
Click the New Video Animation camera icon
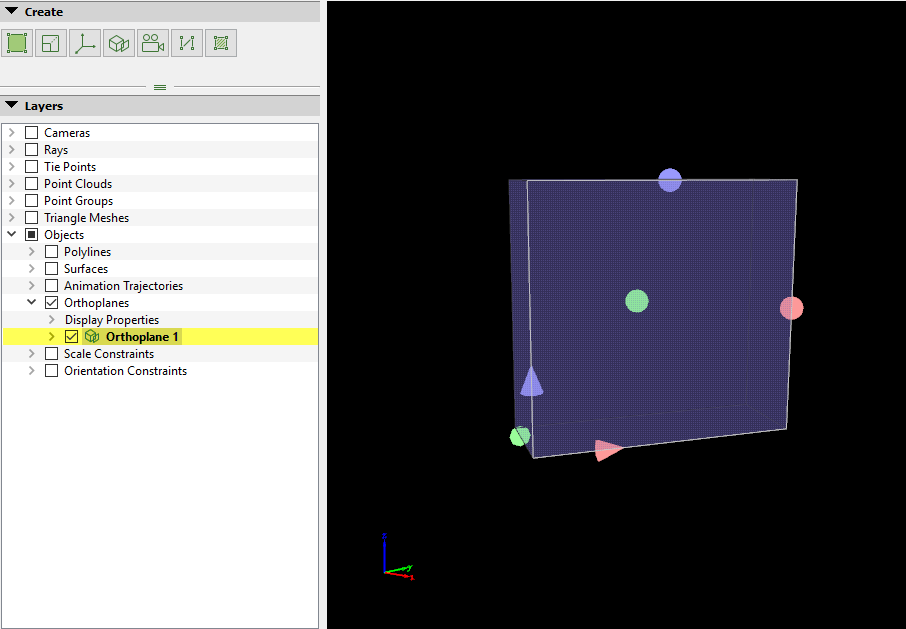(153, 43)
